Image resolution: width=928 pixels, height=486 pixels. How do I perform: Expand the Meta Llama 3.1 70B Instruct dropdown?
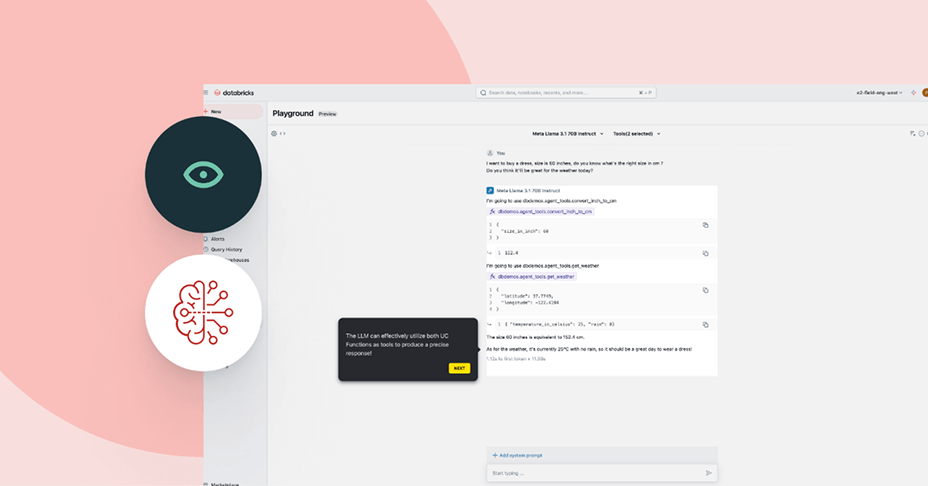568,134
